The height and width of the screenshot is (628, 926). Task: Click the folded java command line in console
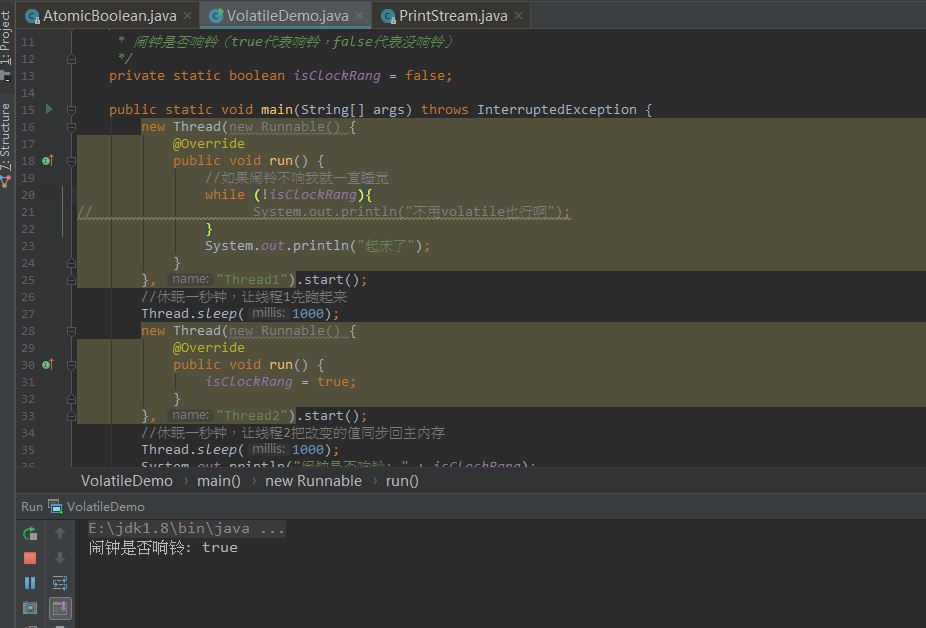coord(187,529)
